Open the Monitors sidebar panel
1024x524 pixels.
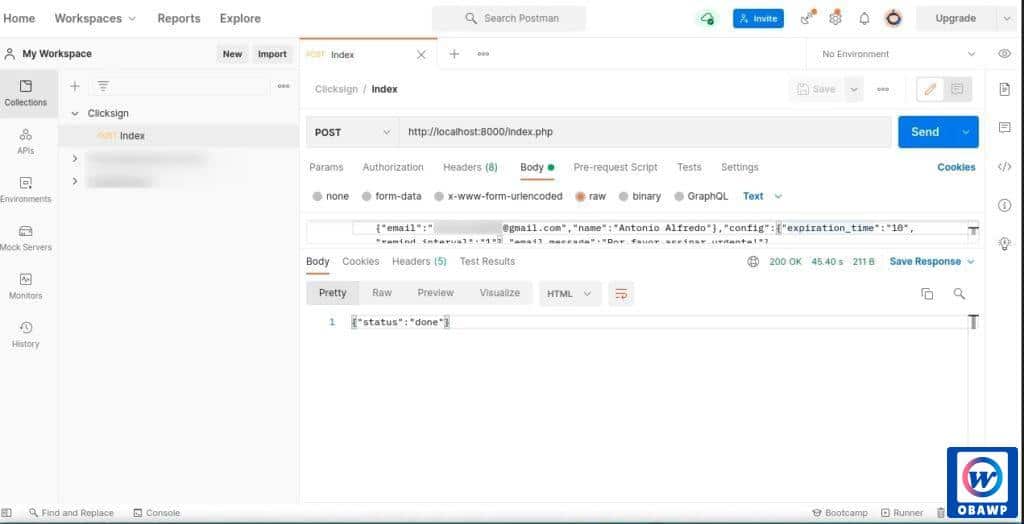(26, 287)
